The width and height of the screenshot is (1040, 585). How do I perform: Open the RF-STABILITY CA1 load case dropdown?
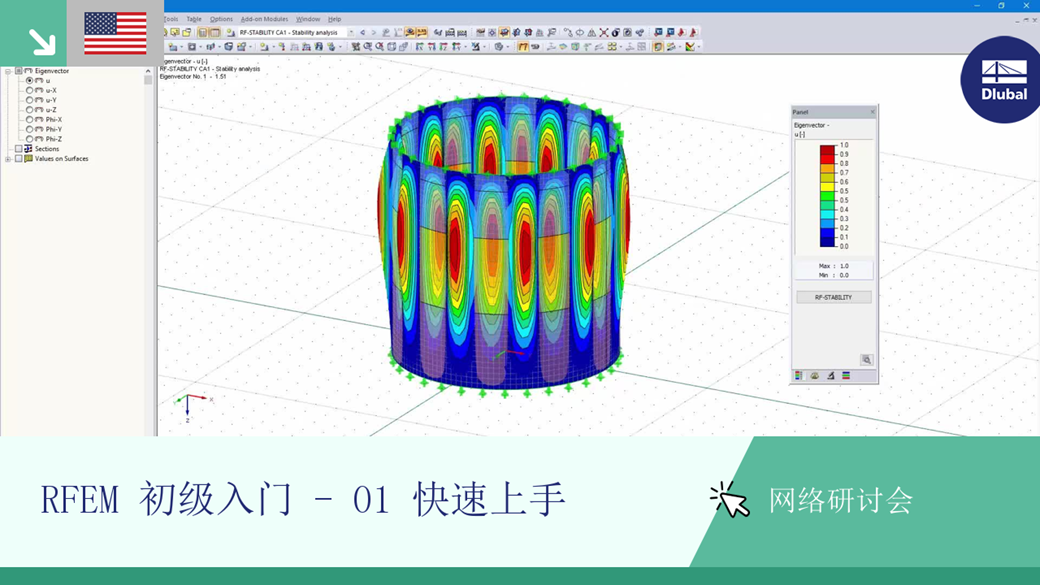pyautogui.click(x=351, y=32)
